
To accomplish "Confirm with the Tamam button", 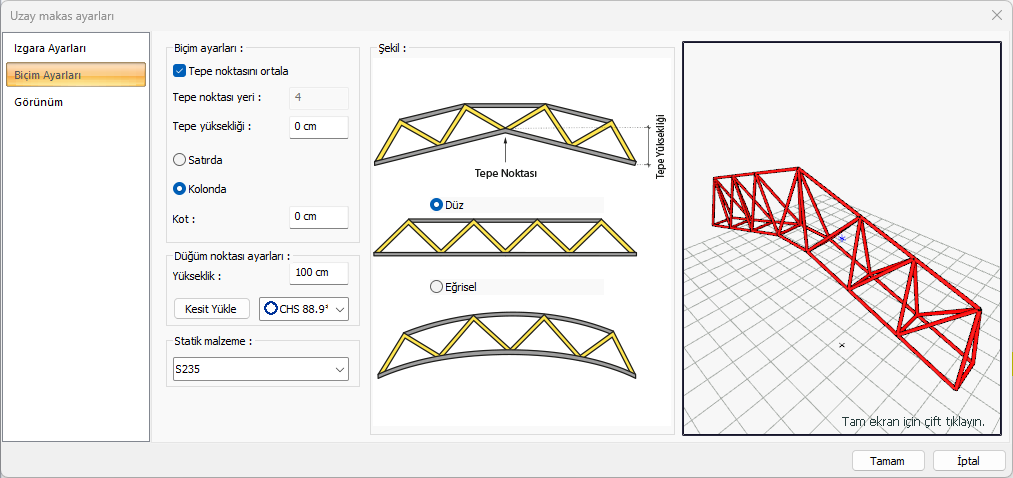I will (x=887, y=461).
